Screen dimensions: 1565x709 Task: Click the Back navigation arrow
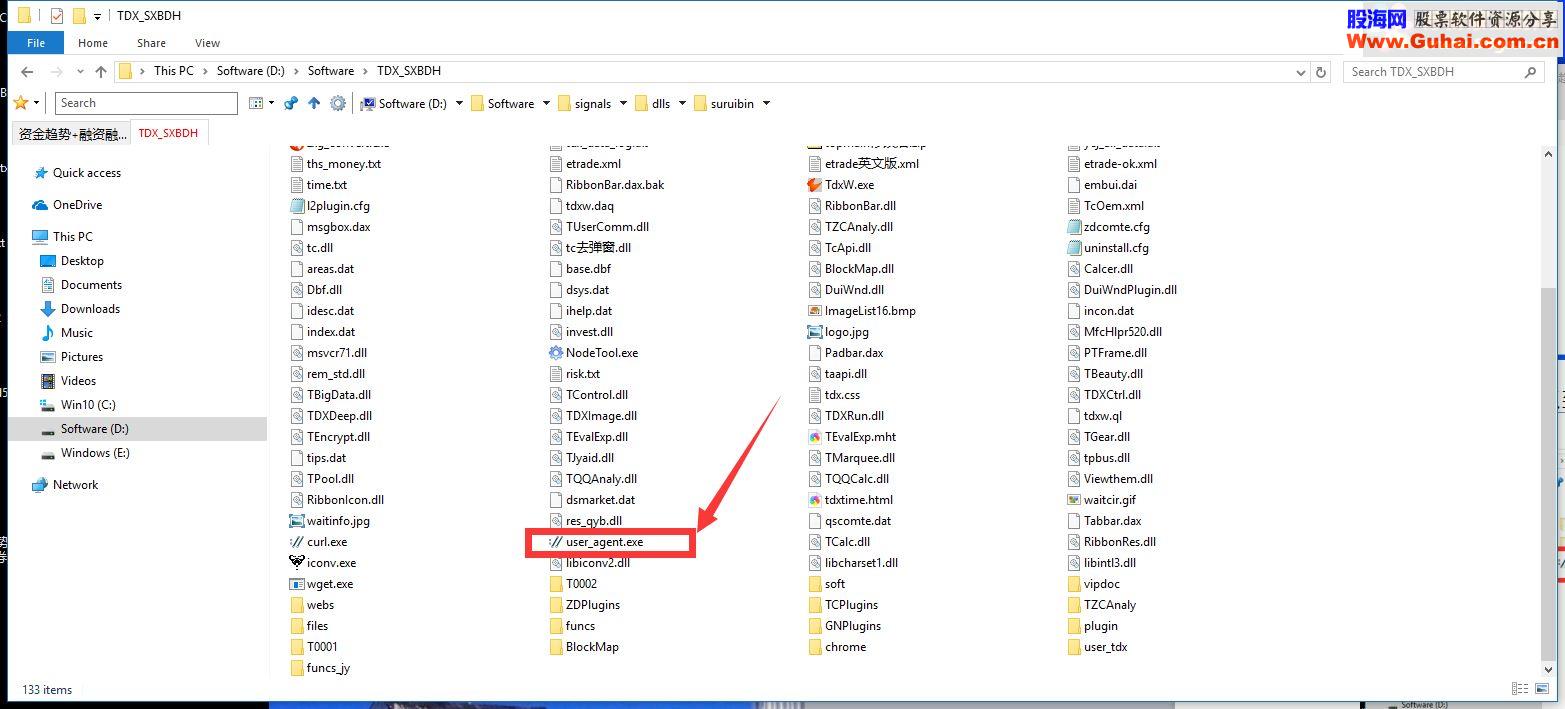27,72
